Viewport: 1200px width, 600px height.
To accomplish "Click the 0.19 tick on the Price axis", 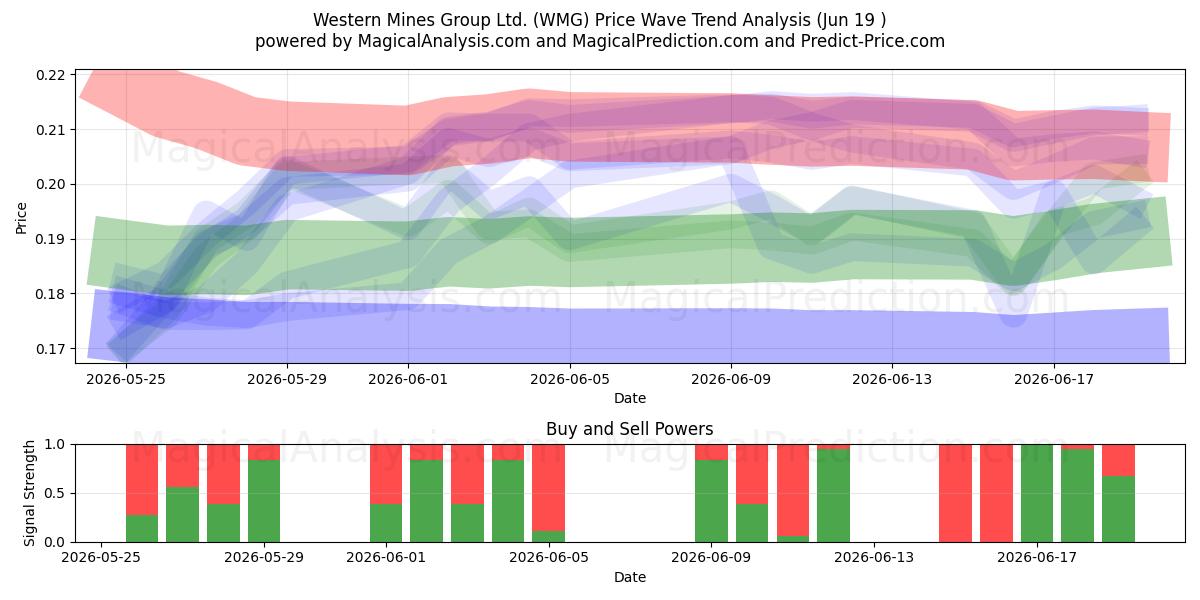I will pyautogui.click(x=50, y=239).
